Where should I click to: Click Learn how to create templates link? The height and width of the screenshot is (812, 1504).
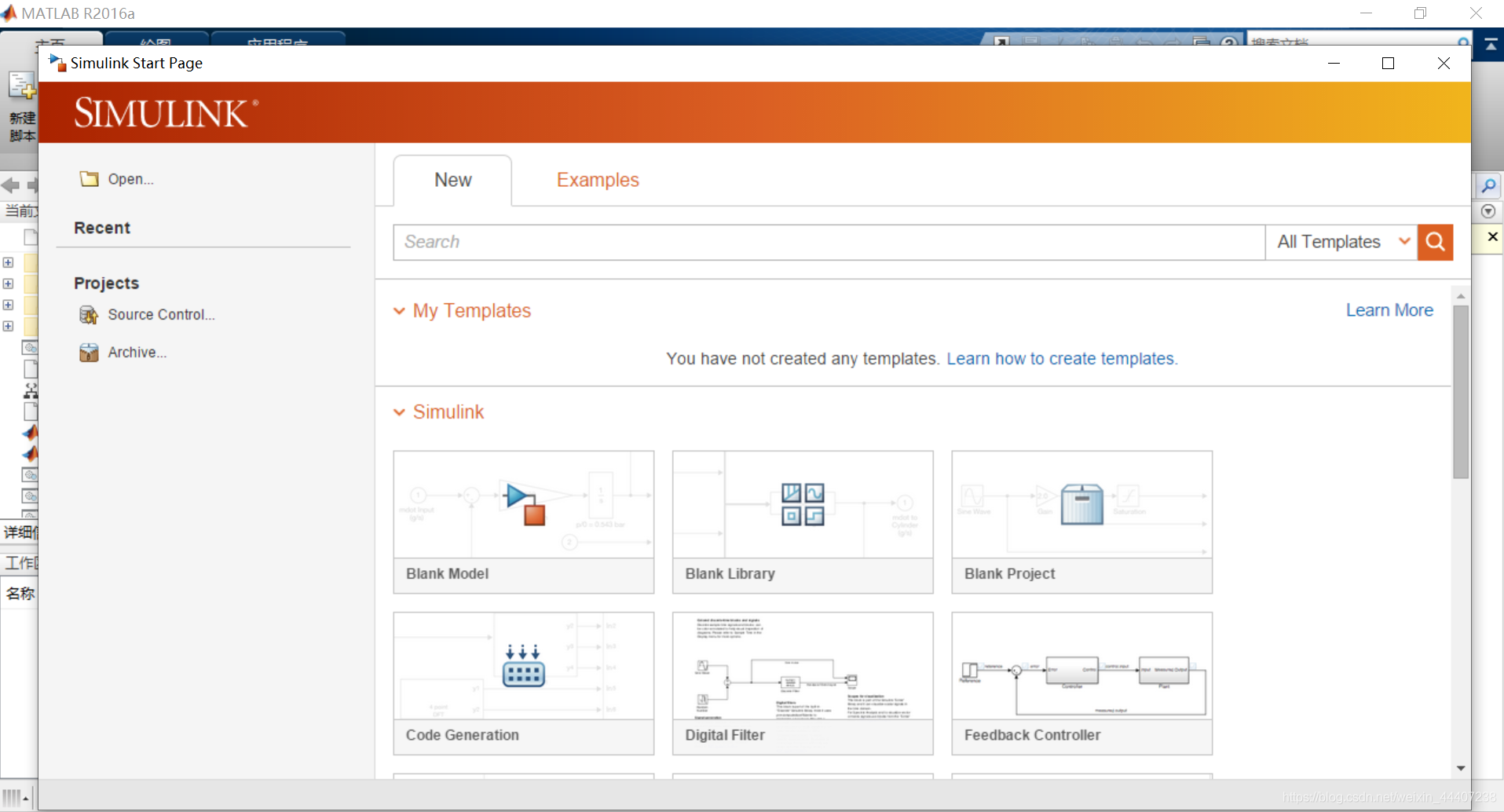[x=1062, y=359]
